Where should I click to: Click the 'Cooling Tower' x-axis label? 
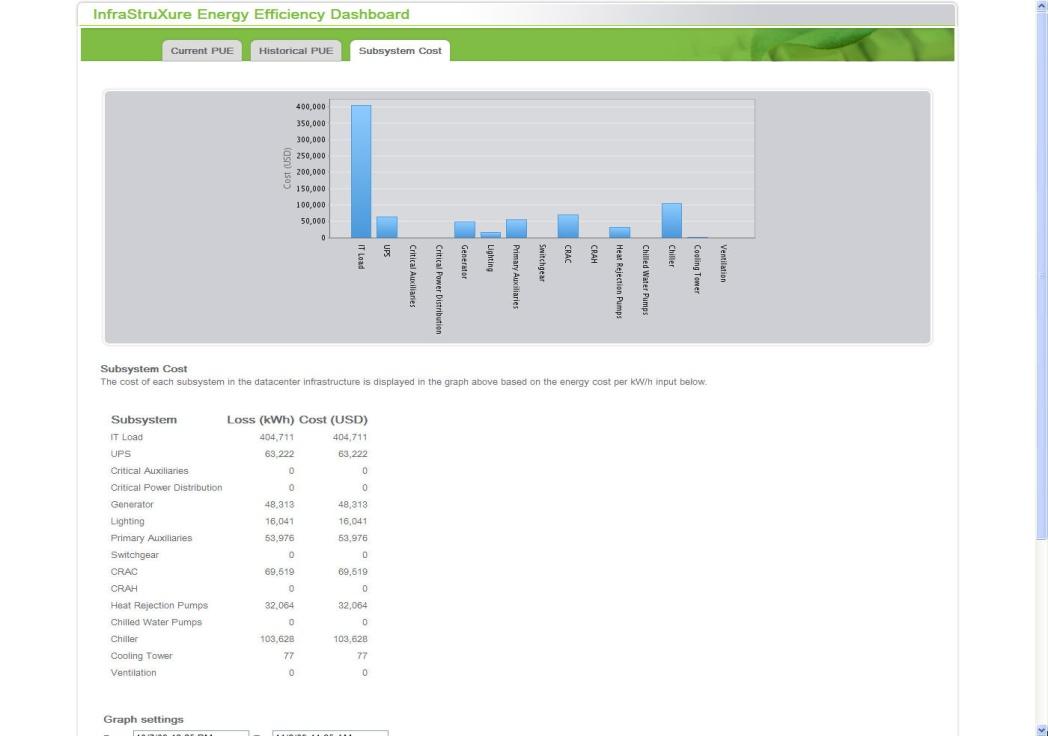[697, 269]
